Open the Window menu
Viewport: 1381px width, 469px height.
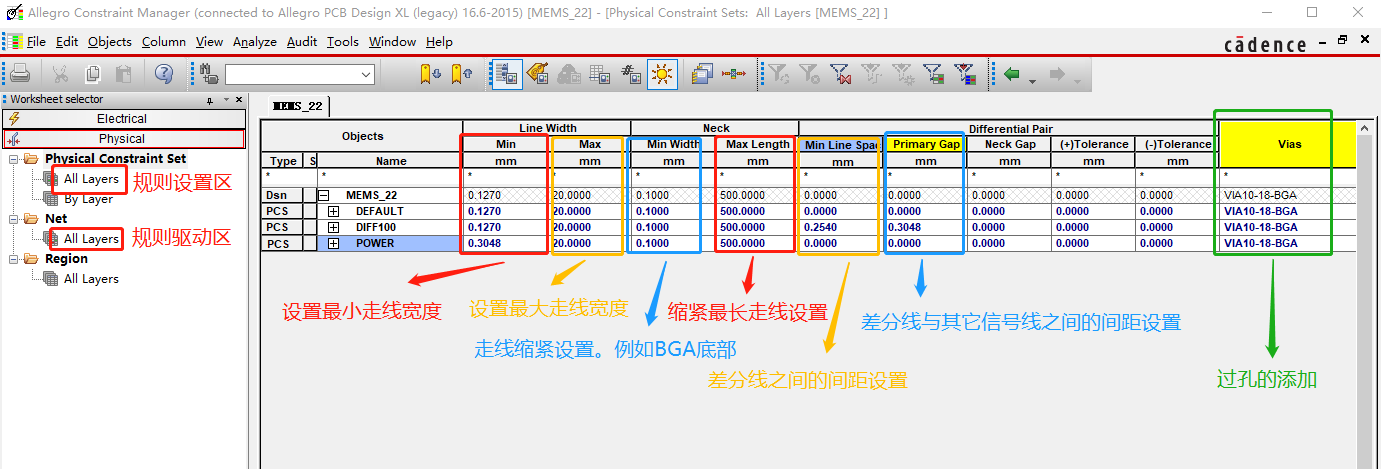tap(392, 42)
